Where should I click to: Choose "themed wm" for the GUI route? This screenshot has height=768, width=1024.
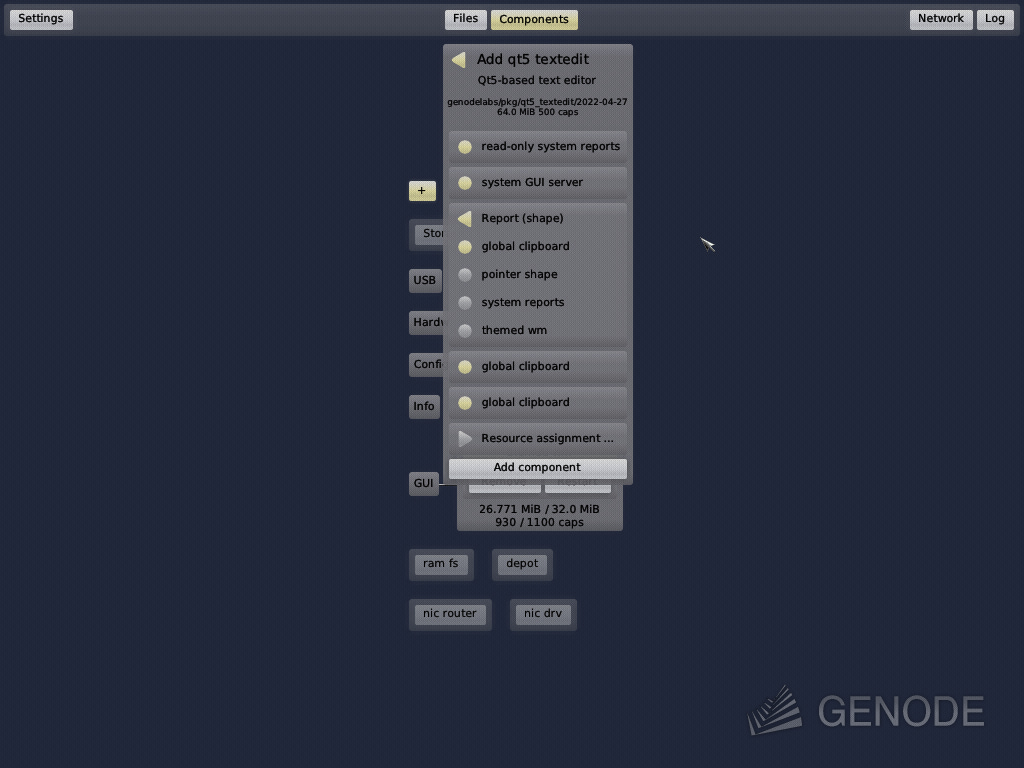(513, 330)
